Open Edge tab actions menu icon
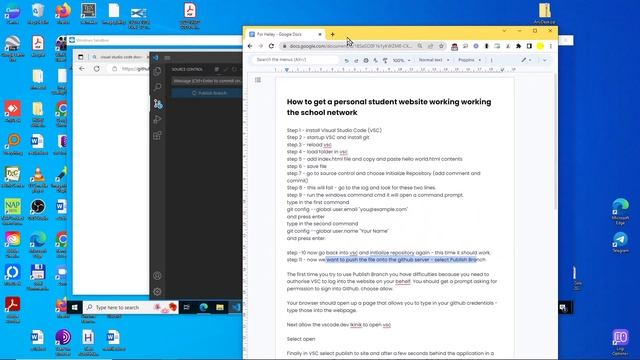This screenshot has width=640, height=360. [x=80, y=57]
